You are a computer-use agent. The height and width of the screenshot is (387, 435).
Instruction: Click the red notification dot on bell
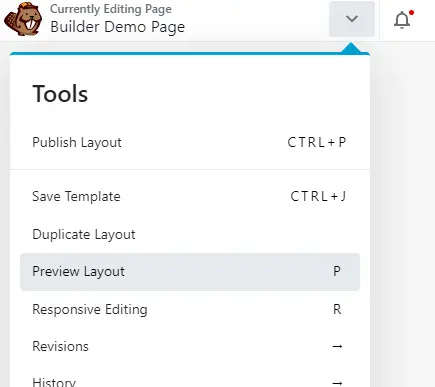(x=411, y=13)
